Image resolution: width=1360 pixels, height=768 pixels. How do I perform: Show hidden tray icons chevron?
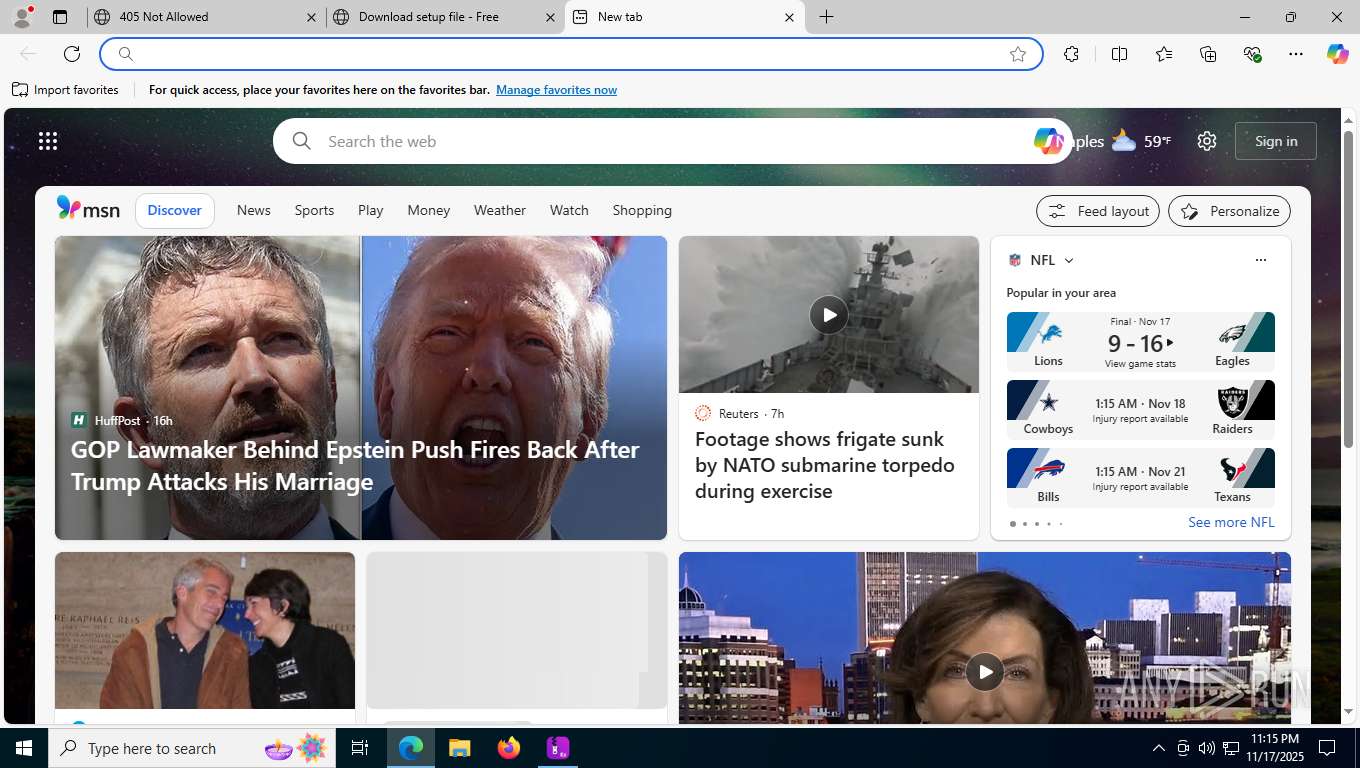1159,748
